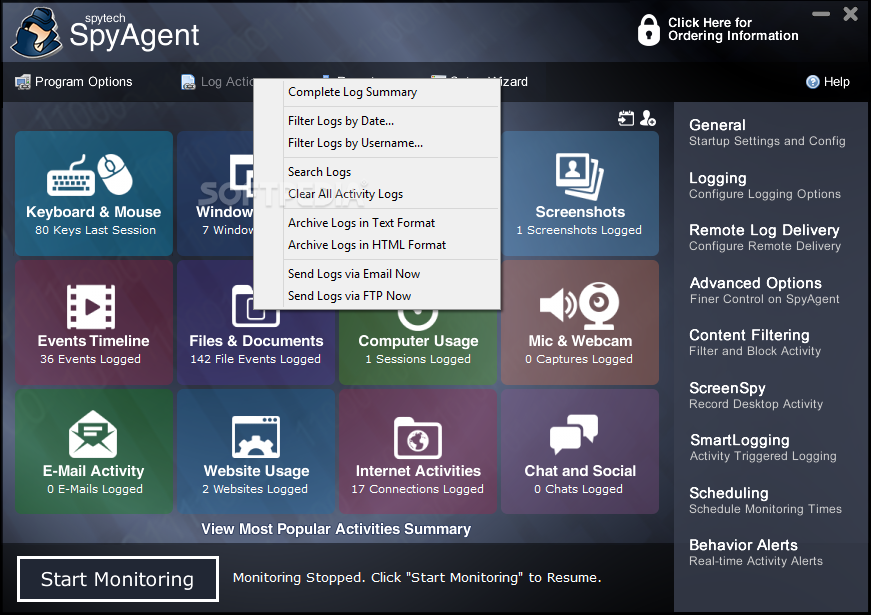The image size is (871, 615).
Task: Open the Keyboard & Mouse log tile
Action: tap(94, 193)
